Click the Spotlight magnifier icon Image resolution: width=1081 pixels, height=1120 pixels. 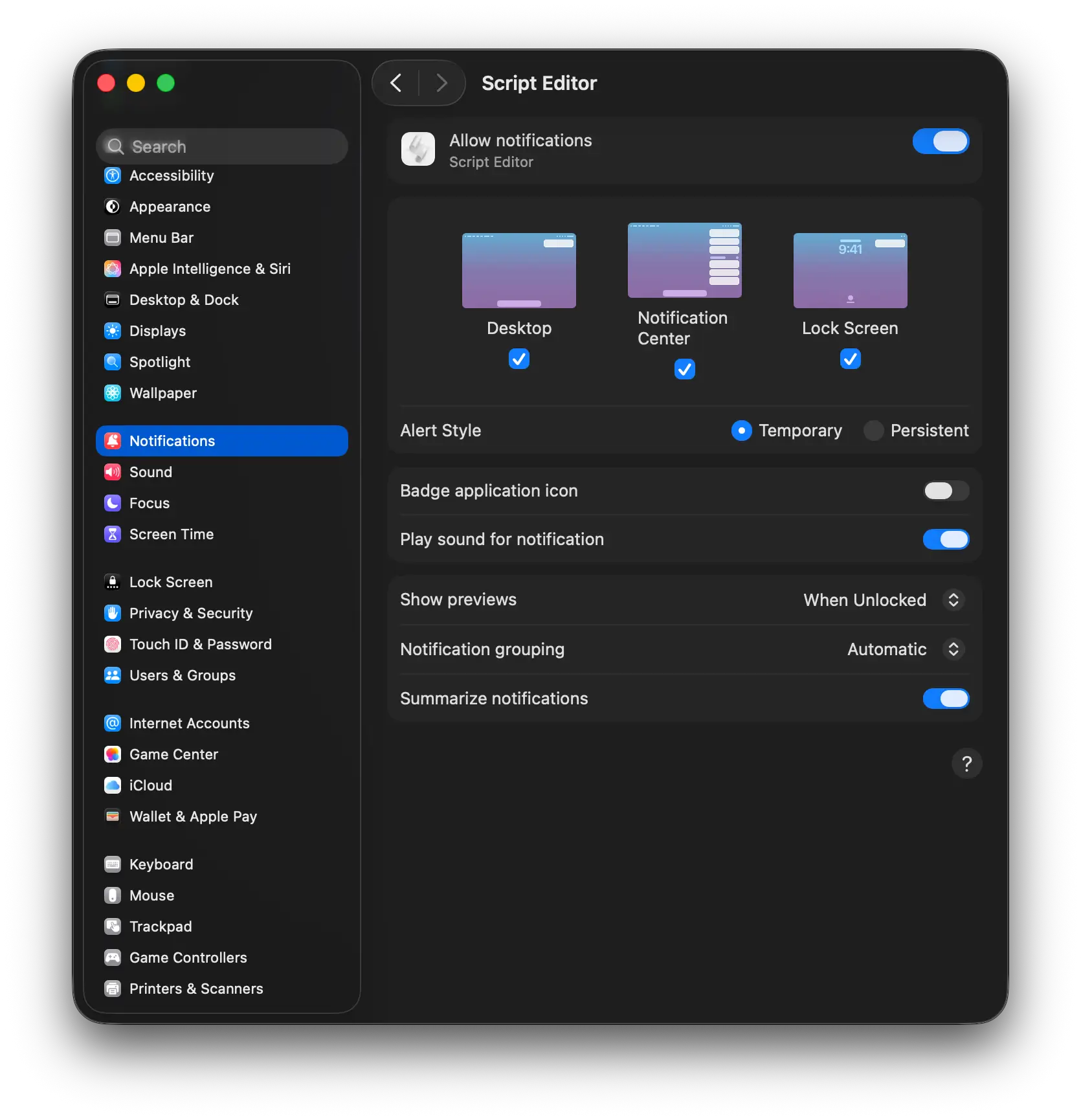(113, 362)
